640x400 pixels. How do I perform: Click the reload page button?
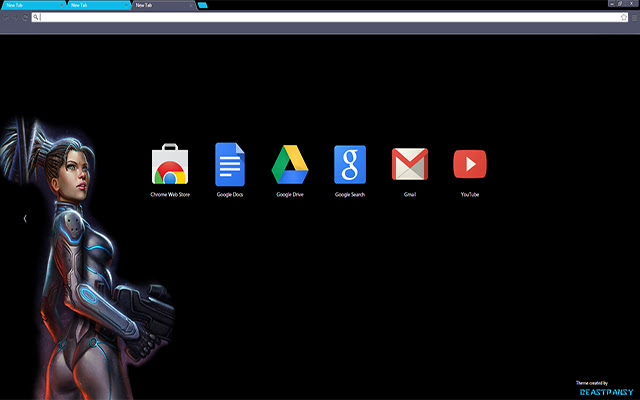click(25, 17)
